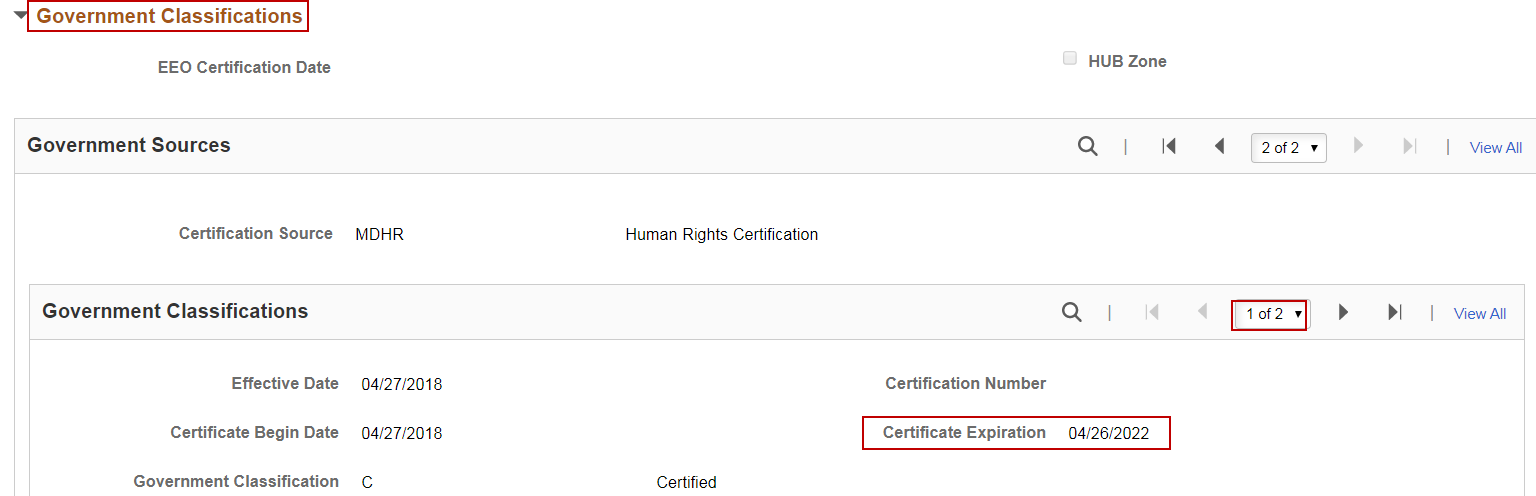Click the orange Government Classifications section heading

click(x=169, y=16)
